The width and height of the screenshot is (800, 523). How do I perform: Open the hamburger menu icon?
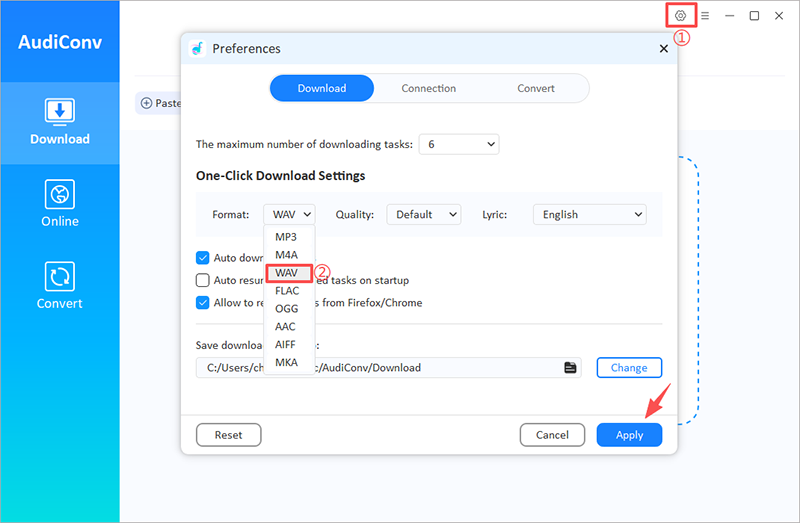pos(705,16)
